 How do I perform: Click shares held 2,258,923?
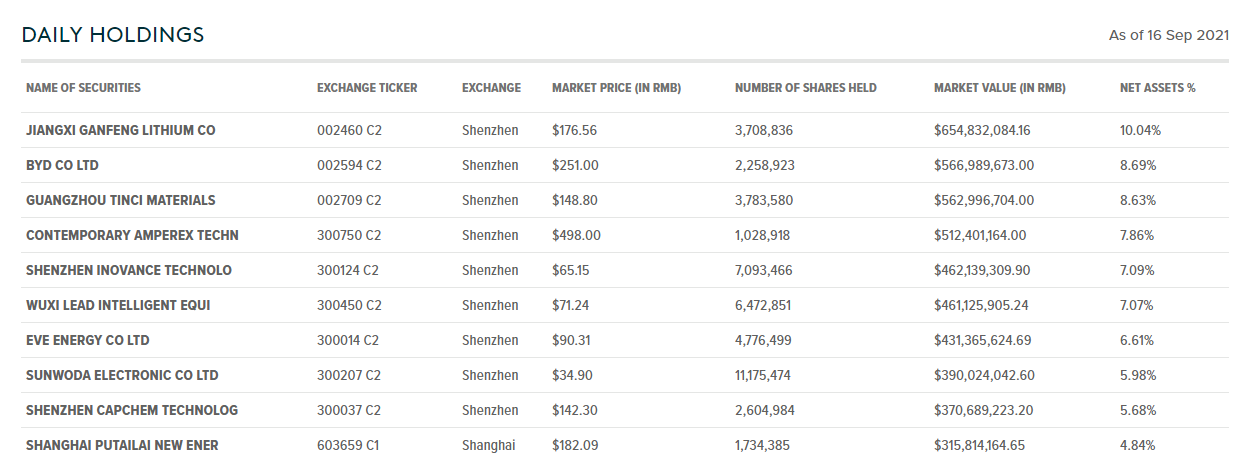764,165
